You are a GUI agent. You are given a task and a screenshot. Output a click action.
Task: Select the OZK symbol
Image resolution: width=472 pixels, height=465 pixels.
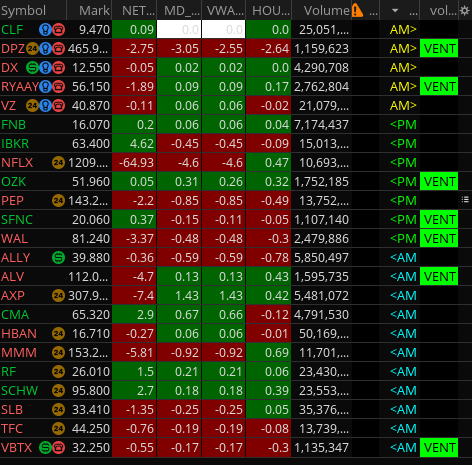(x=13, y=182)
